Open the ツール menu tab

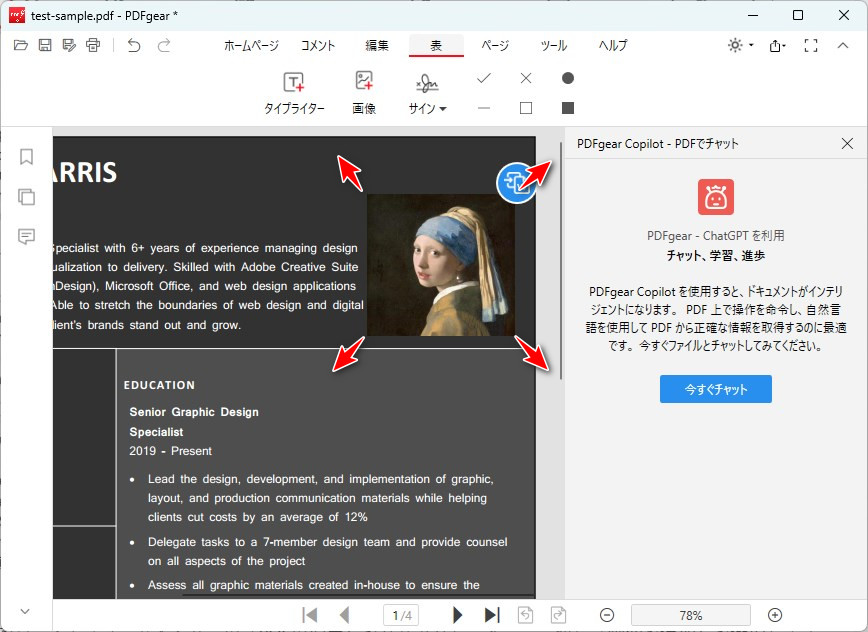554,45
